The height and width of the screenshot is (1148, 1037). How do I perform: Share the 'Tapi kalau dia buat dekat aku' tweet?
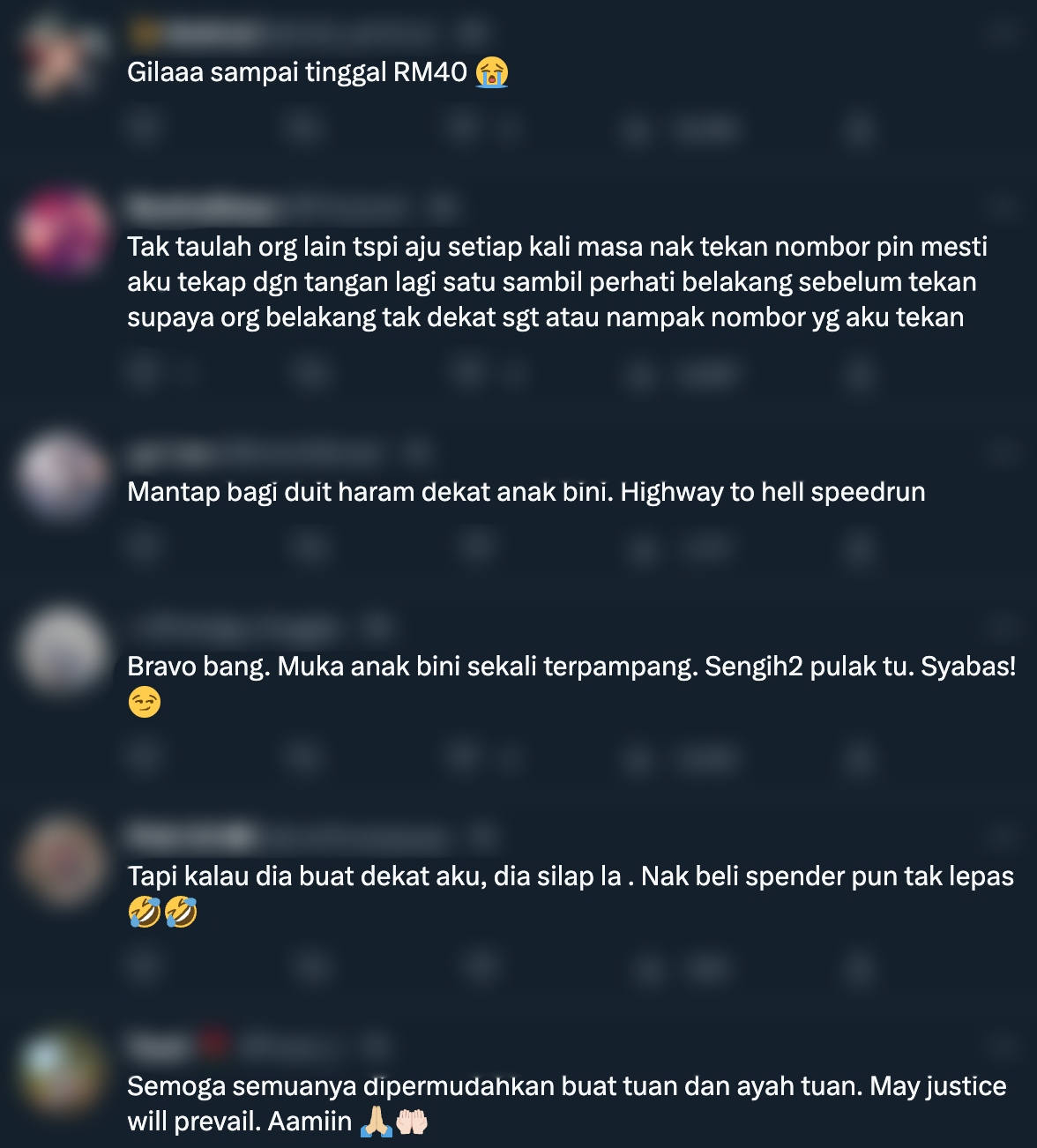pos(857,967)
